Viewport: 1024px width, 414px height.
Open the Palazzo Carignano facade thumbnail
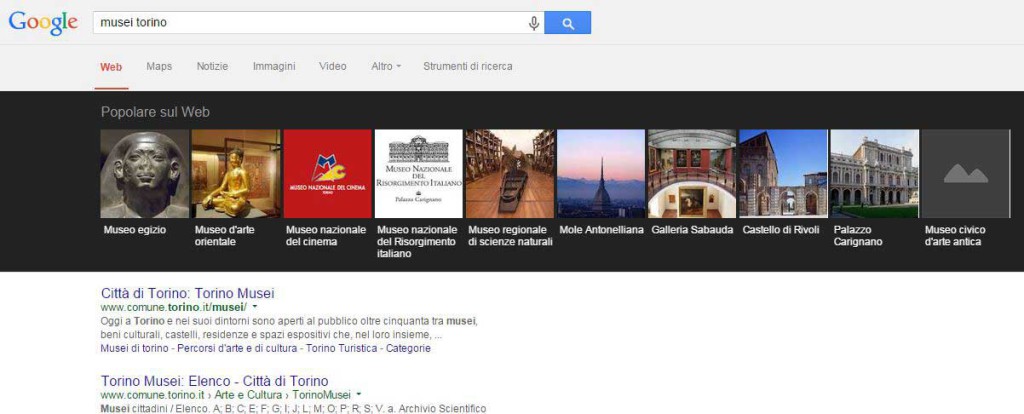click(x=874, y=174)
